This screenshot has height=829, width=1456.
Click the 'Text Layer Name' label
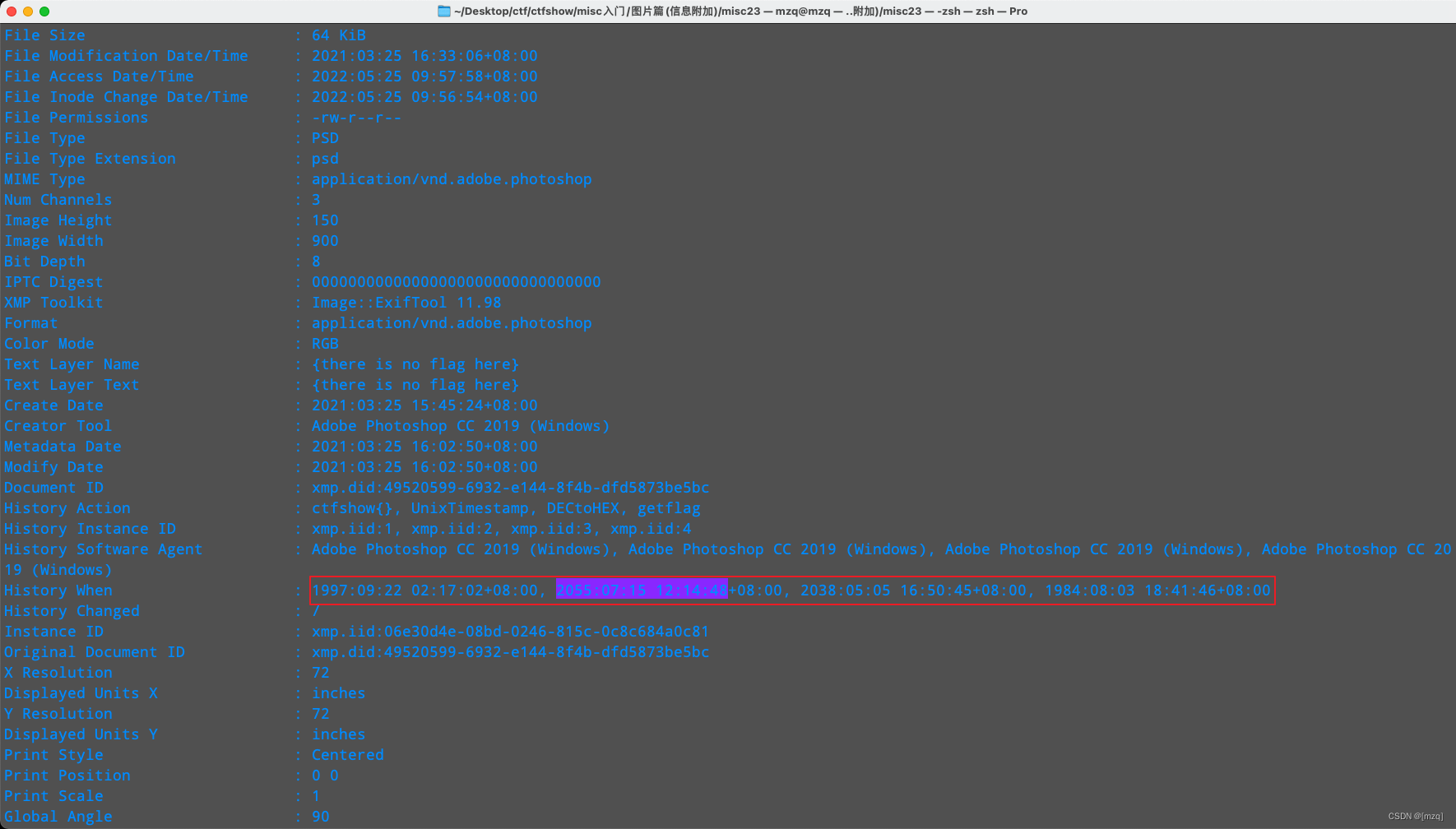[72, 364]
